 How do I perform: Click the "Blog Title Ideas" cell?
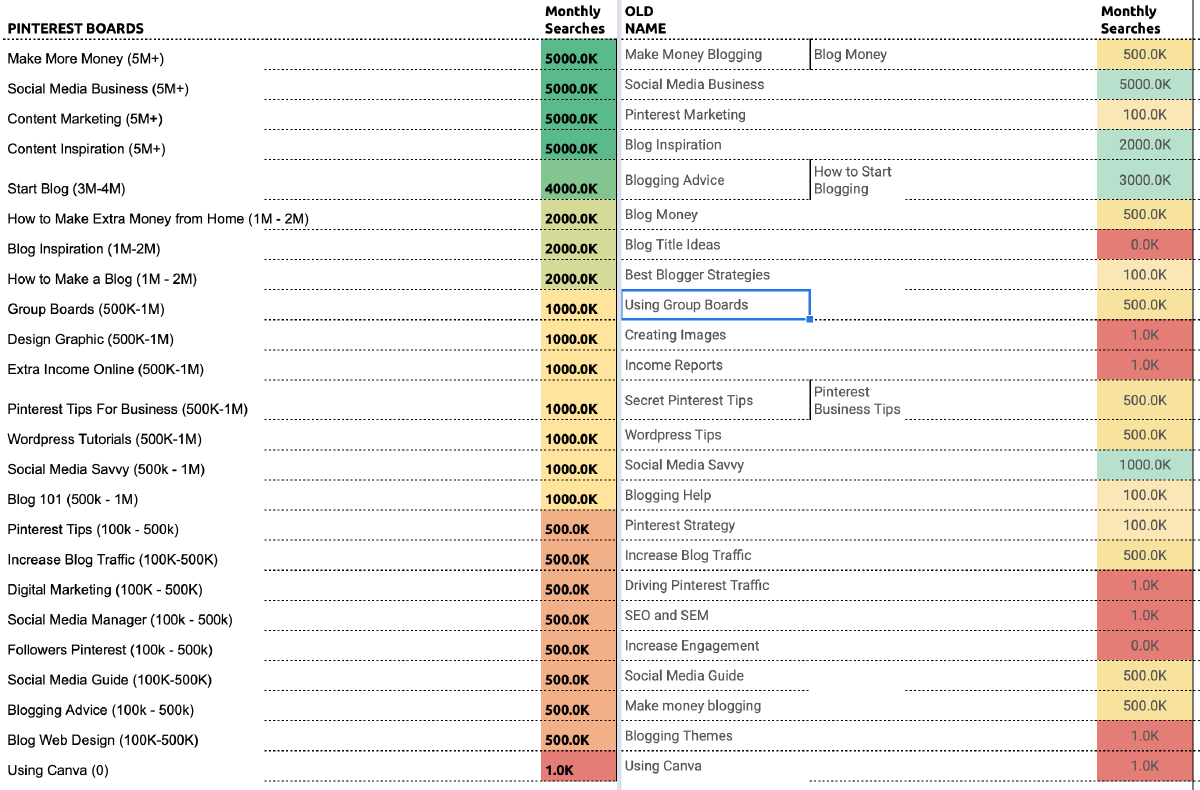coord(672,245)
